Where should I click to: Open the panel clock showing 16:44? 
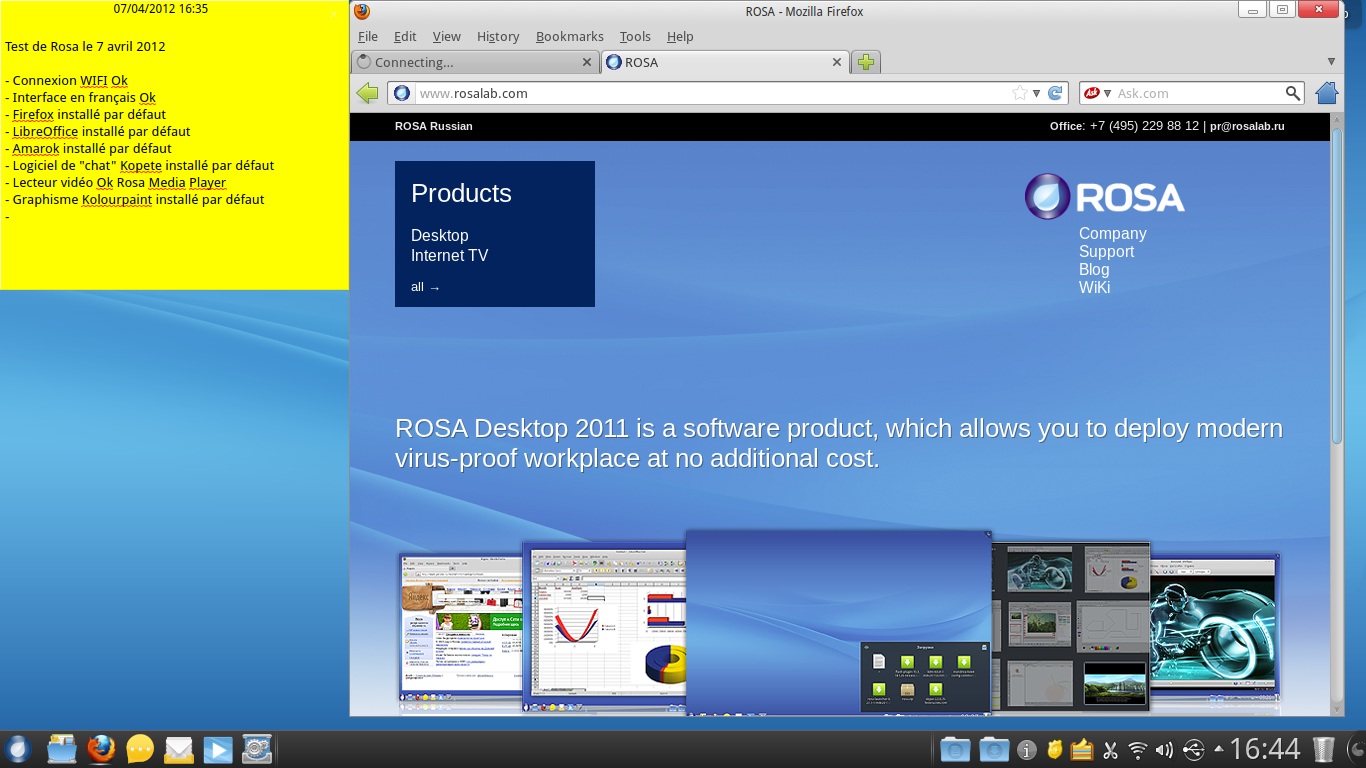[1264, 749]
